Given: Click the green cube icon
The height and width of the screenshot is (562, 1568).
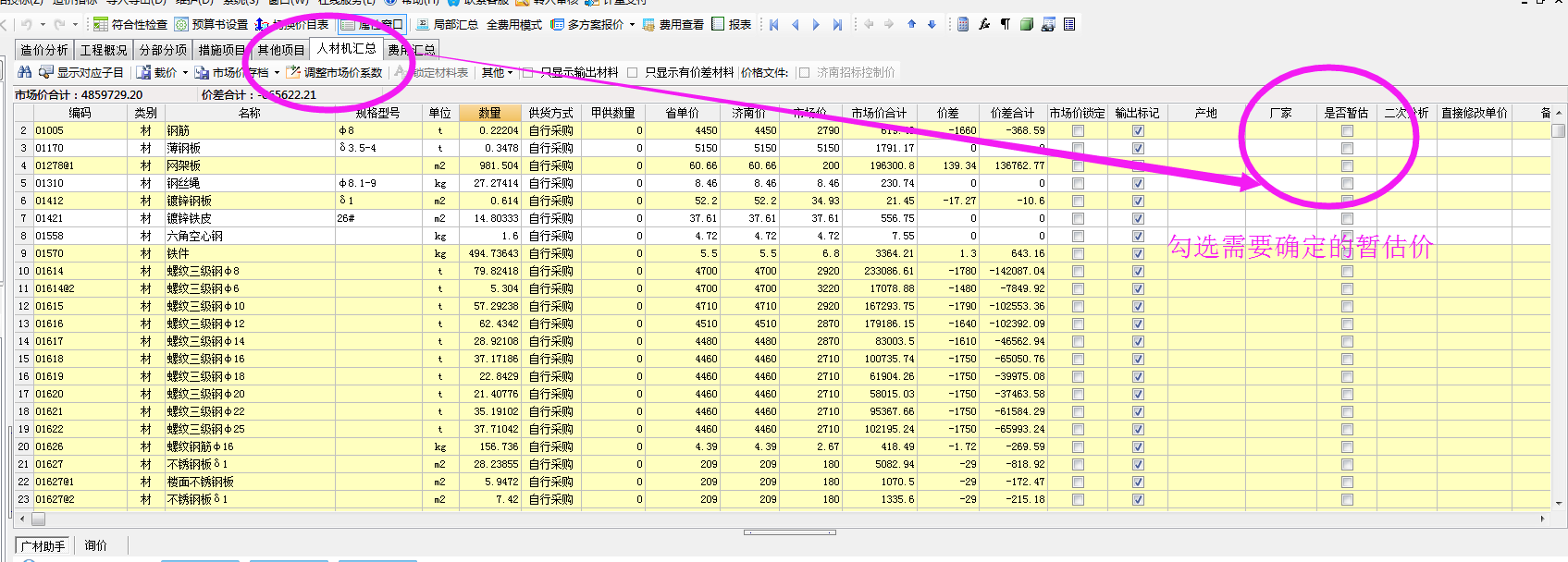Looking at the screenshot, I should click(x=1027, y=24).
